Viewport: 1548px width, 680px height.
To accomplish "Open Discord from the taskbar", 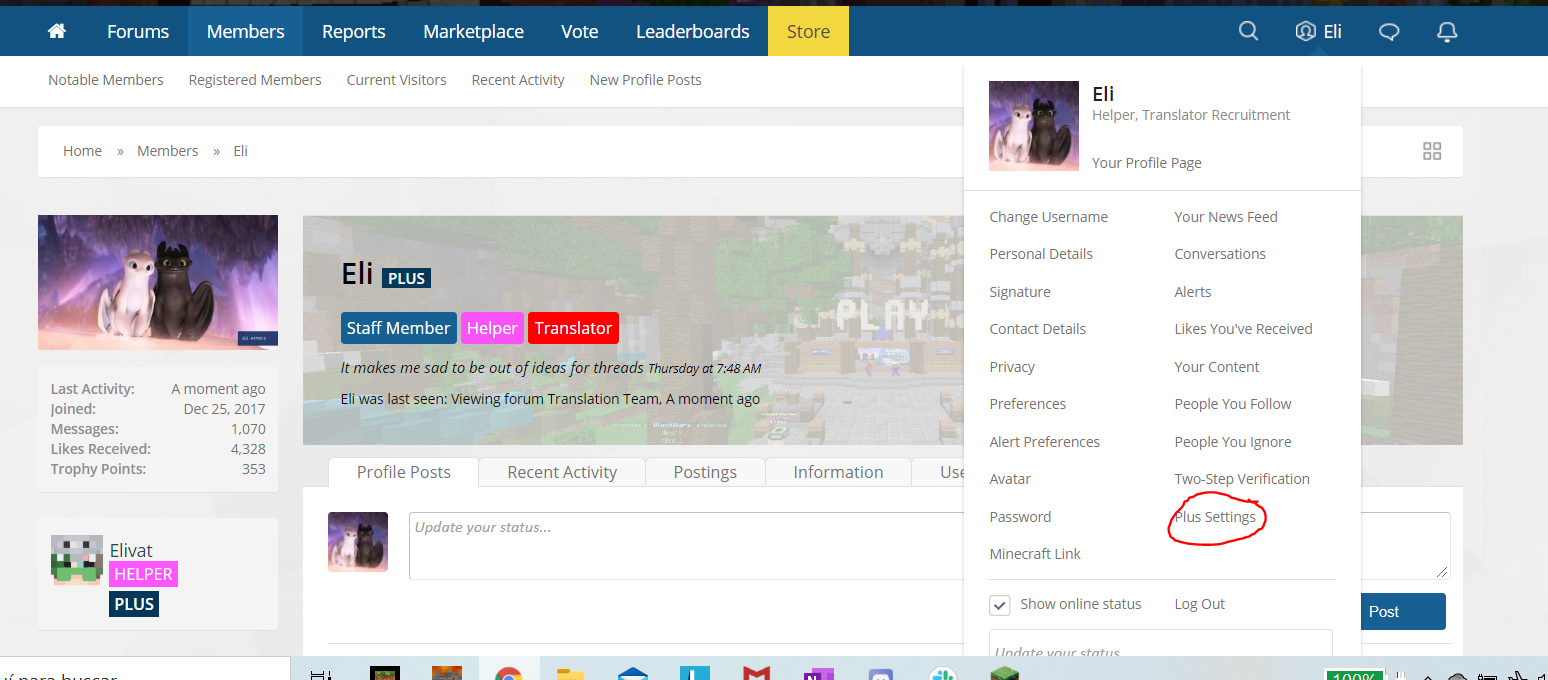I will [x=881, y=673].
